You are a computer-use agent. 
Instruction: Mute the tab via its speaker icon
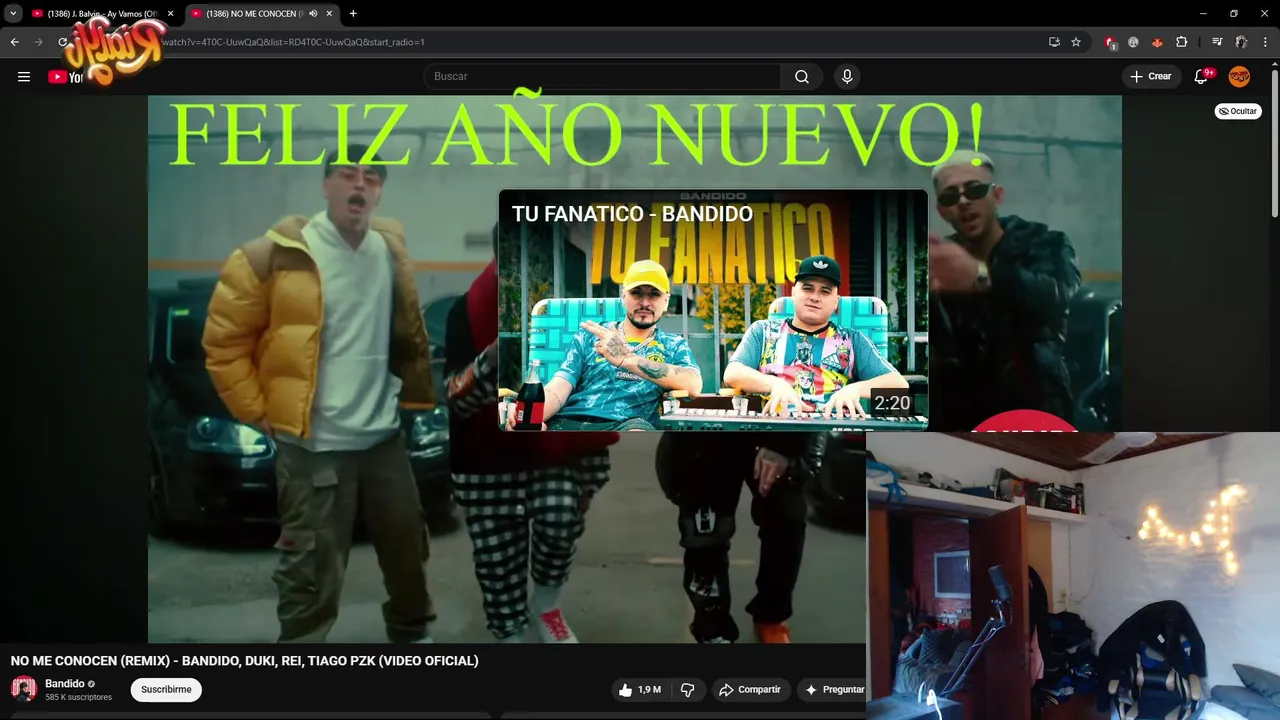pyautogui.click(x=313, y=14)
